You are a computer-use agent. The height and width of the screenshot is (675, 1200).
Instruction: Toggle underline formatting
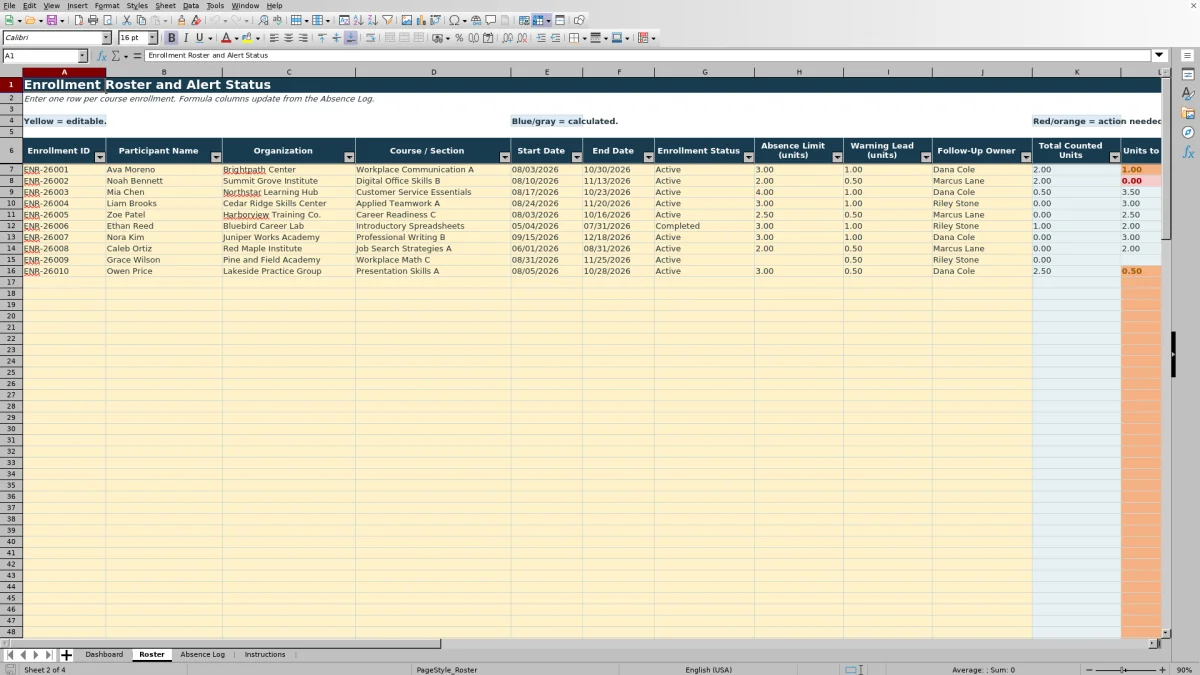click(199, 38)
